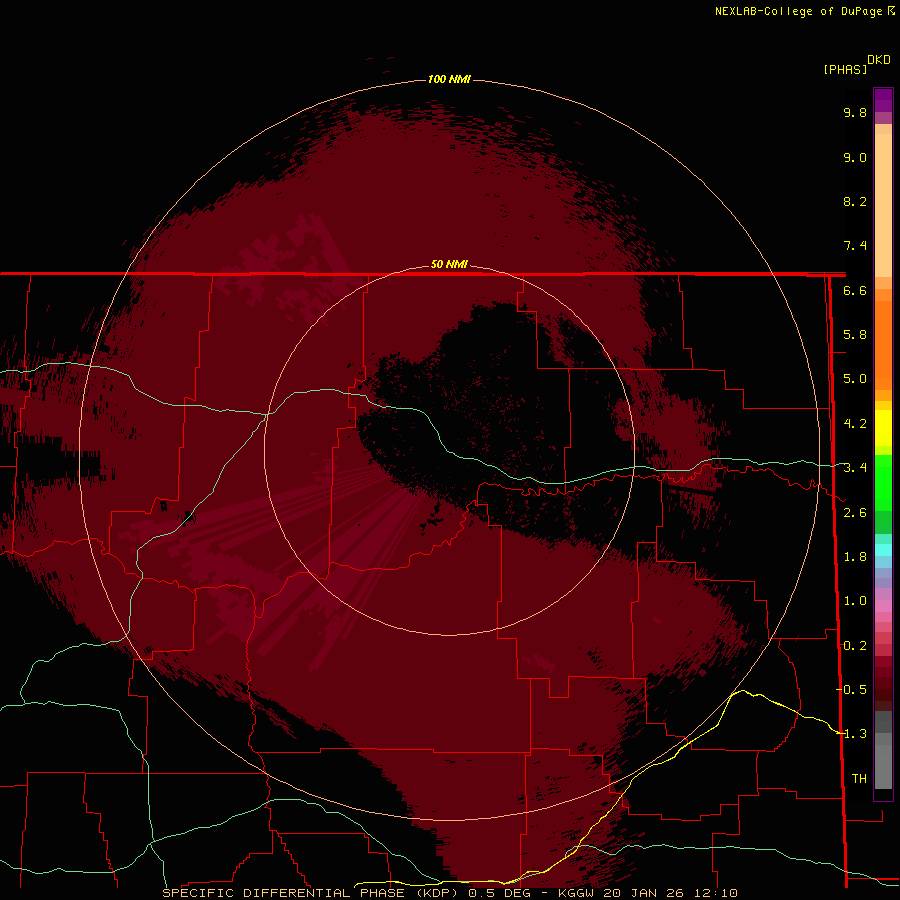This screenshot has width=900, height=900.
Task: Pick the pink color bar segment
Action: point(883,606)
